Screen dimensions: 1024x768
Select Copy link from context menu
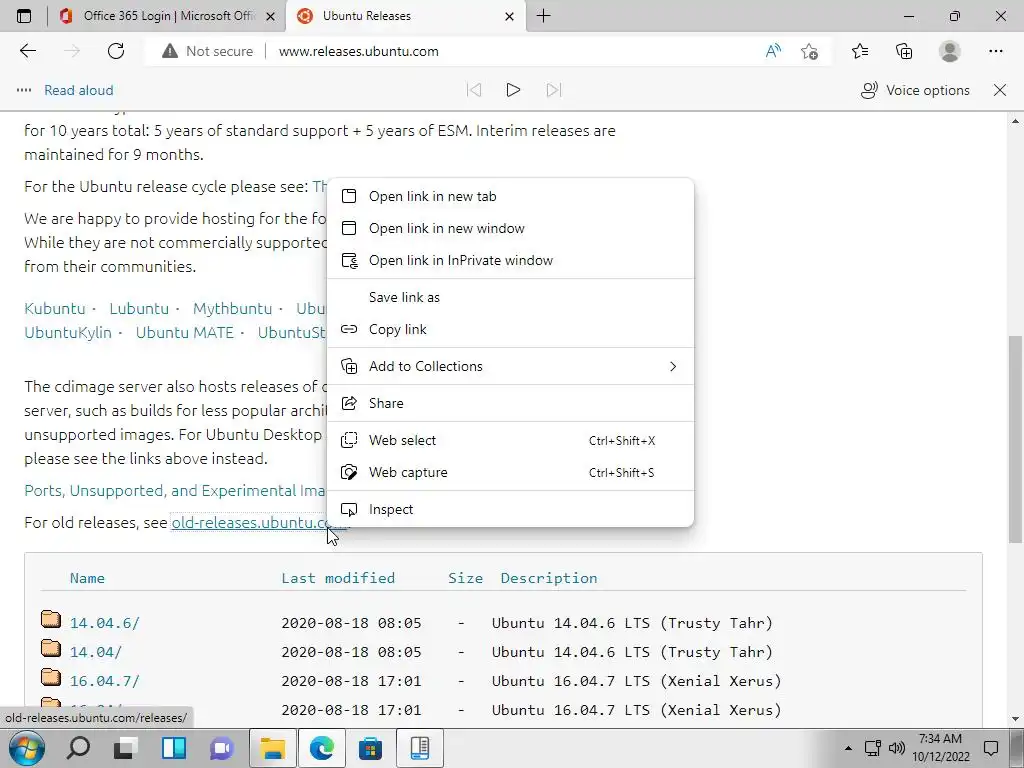[510, 330]
